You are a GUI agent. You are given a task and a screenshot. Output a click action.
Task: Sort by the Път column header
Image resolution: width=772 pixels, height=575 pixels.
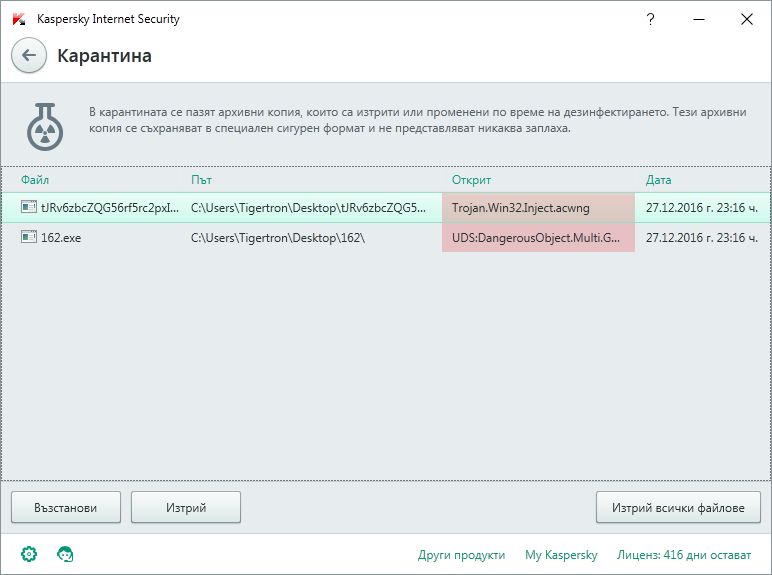(x=201, y=180)
